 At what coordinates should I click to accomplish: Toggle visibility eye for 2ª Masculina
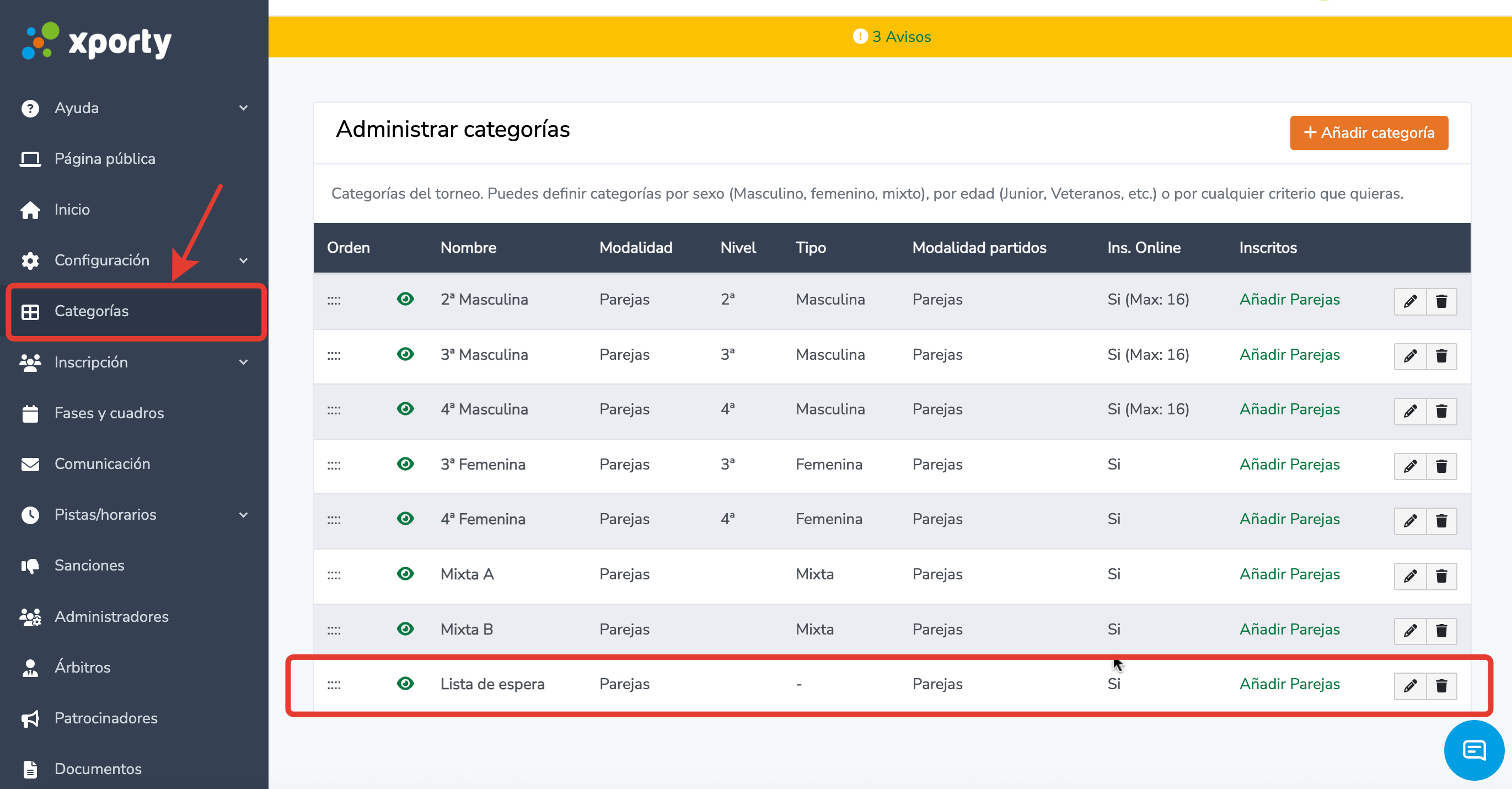(405, 299)
